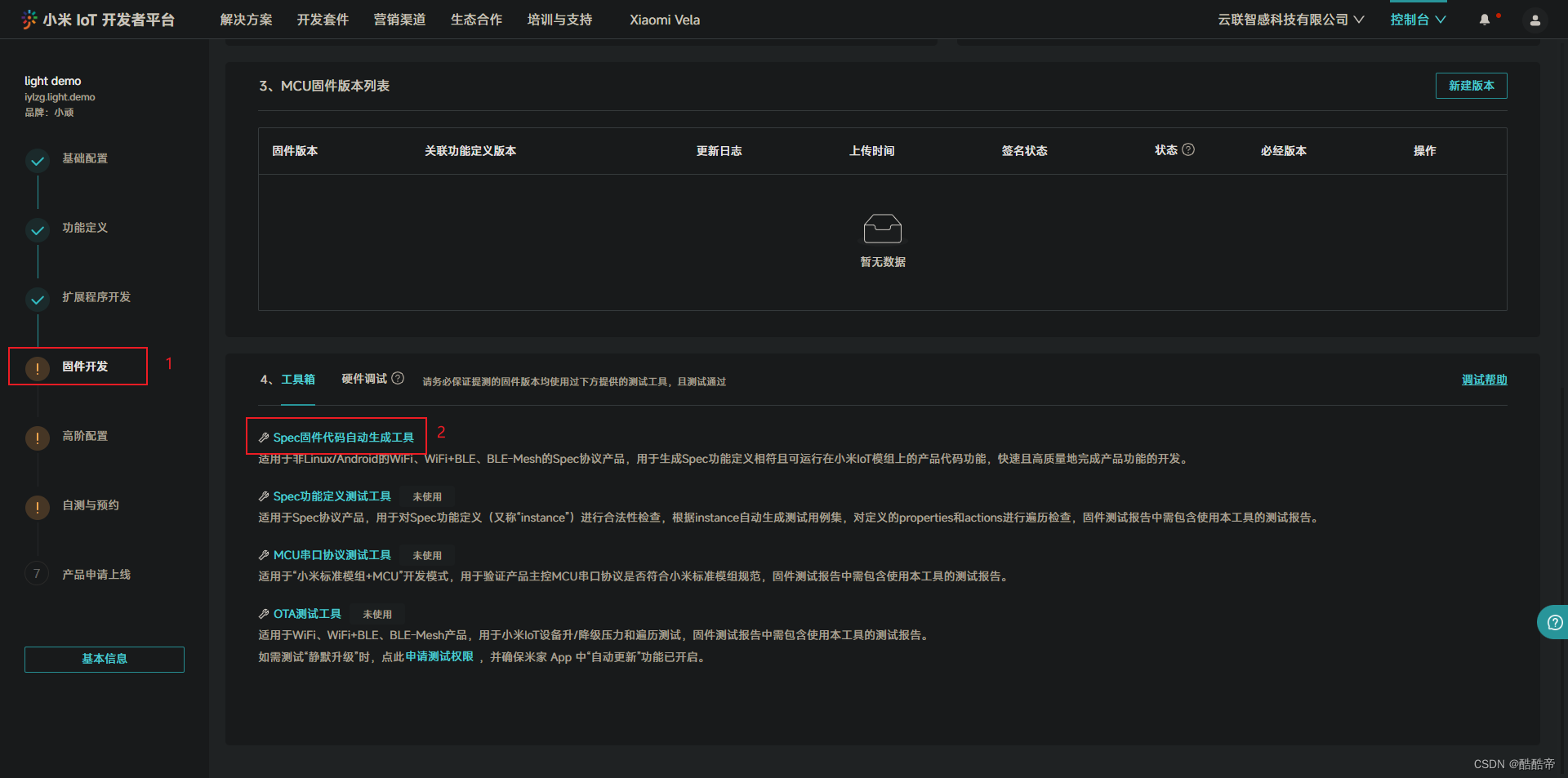Click the wrench icon beside Spec功能定义测试工具

pyautogui.click(x=264, y=496)
